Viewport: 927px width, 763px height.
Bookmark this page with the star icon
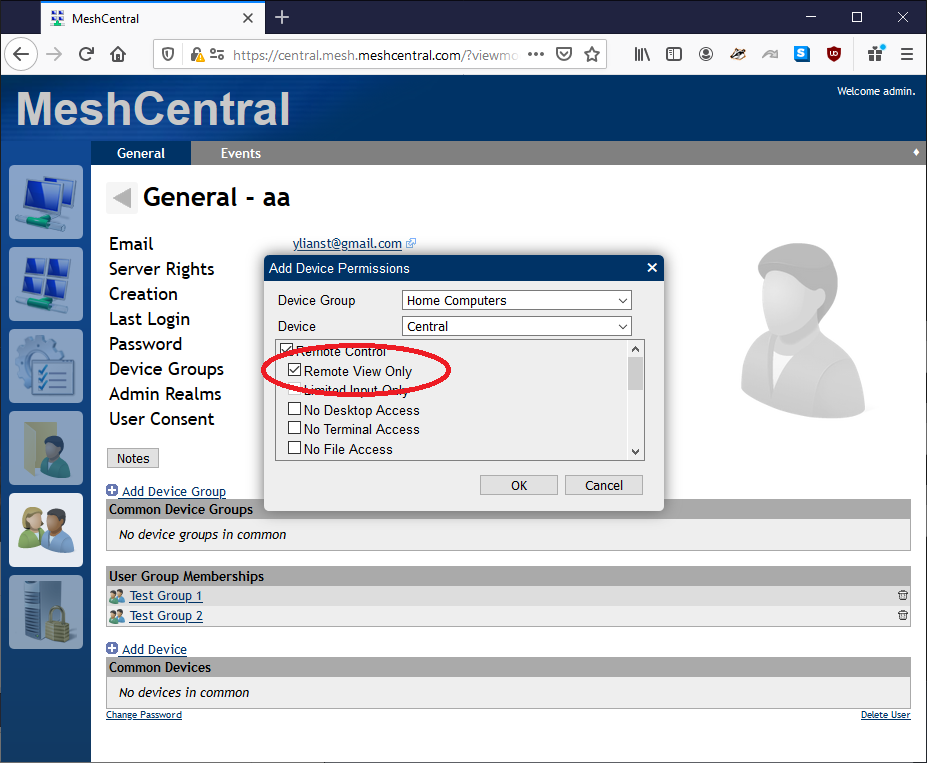coord(592,54)
